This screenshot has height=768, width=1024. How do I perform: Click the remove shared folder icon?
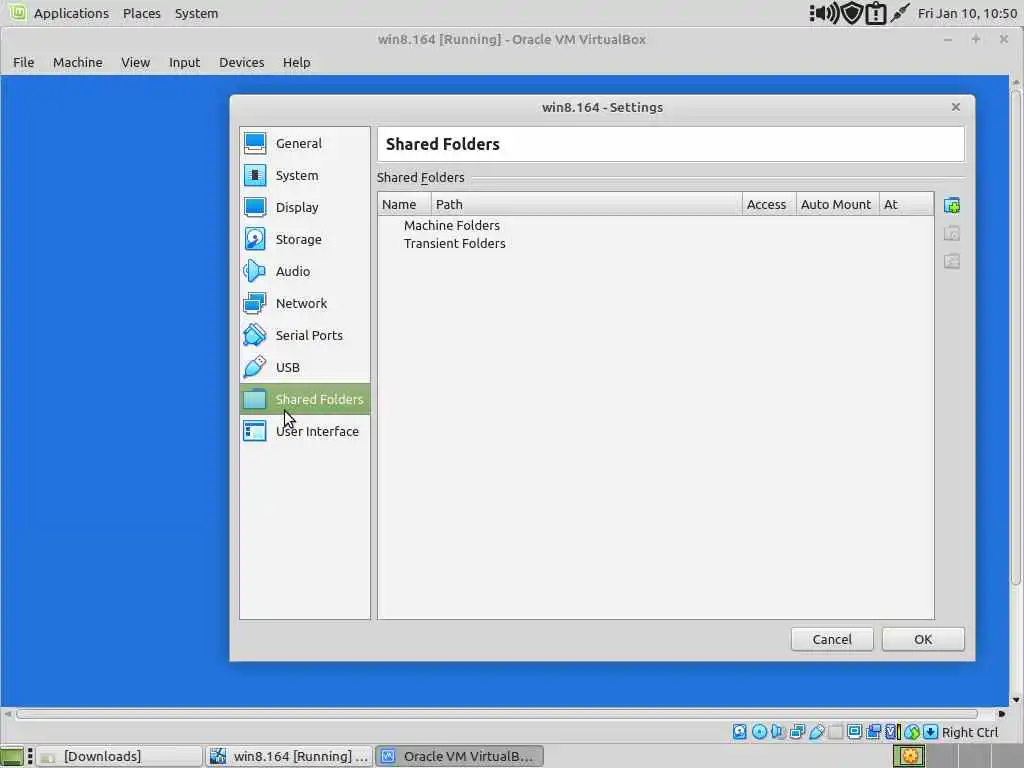point(952,262)
